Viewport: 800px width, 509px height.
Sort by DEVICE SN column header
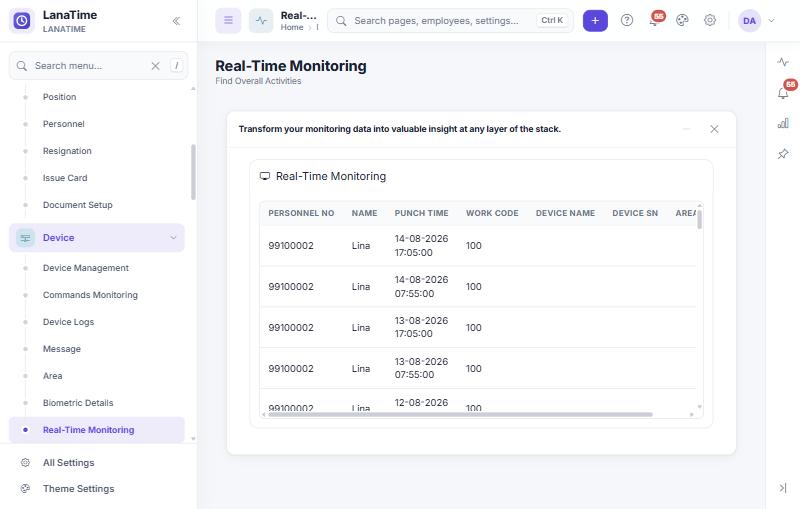click(635, 213)
